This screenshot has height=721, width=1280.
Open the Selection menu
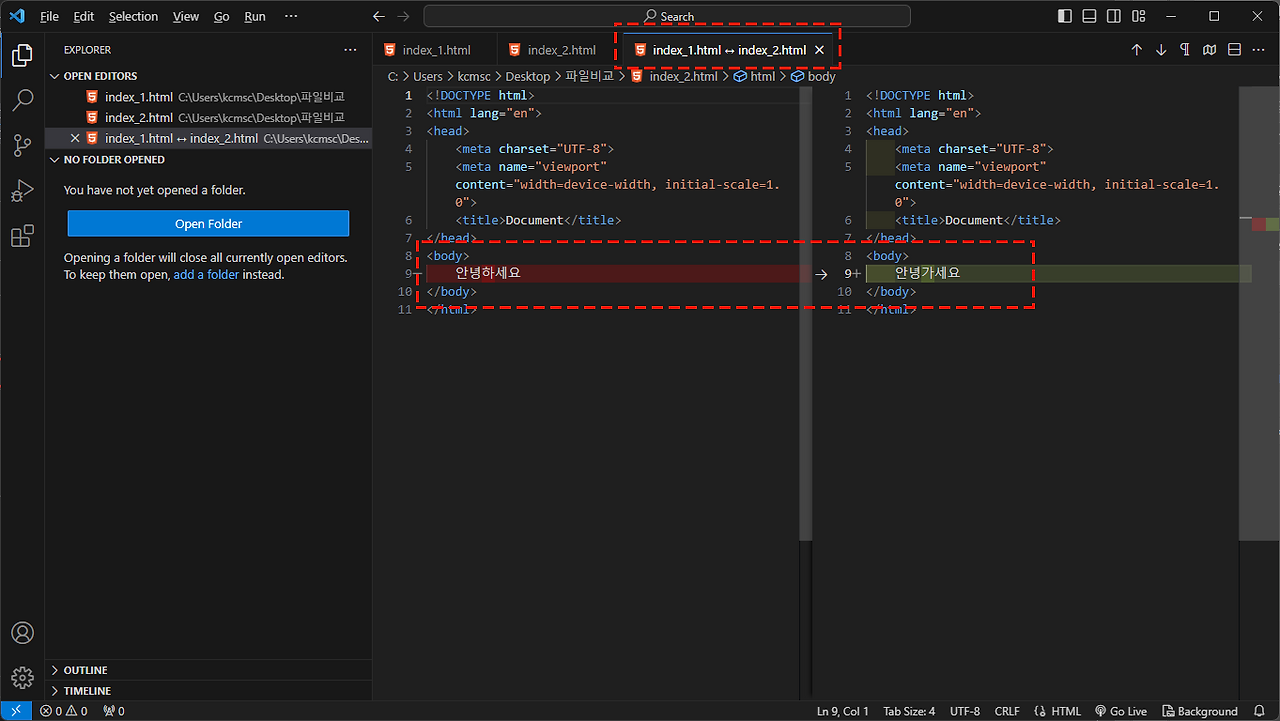click(133, 16)
